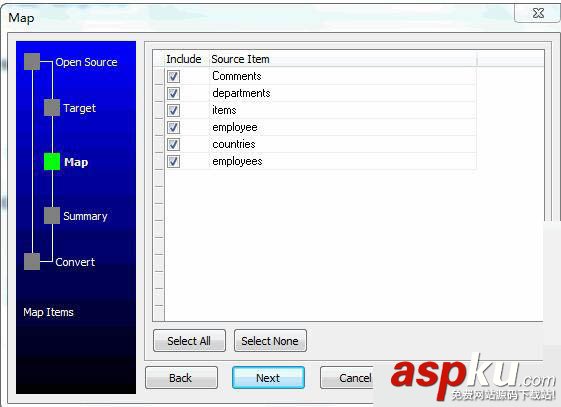
Task: Toggle the employee include checkbox
Action: click(173, 127)
